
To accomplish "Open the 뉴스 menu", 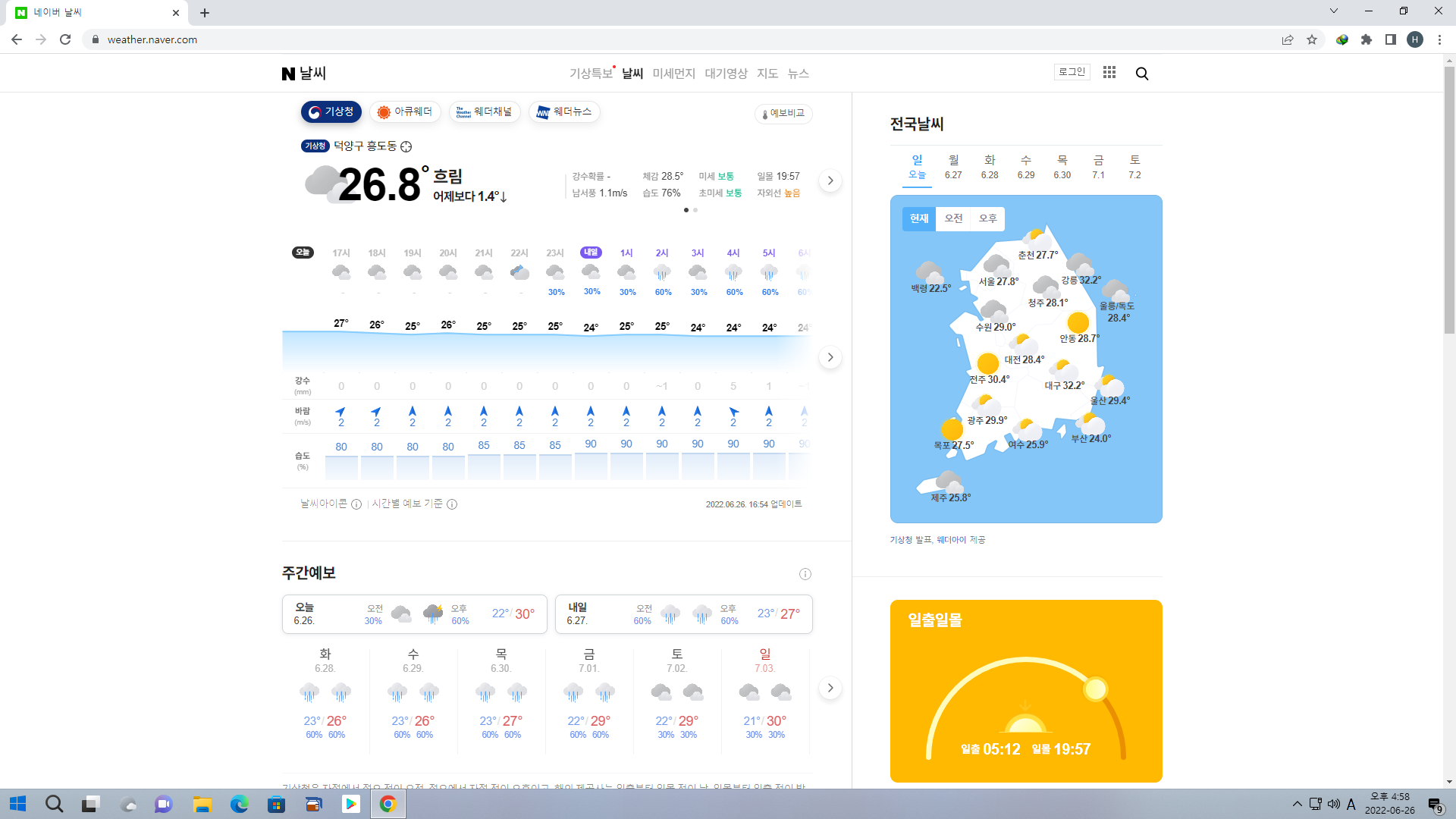I will pyautogui.click(x=799, y=74).
